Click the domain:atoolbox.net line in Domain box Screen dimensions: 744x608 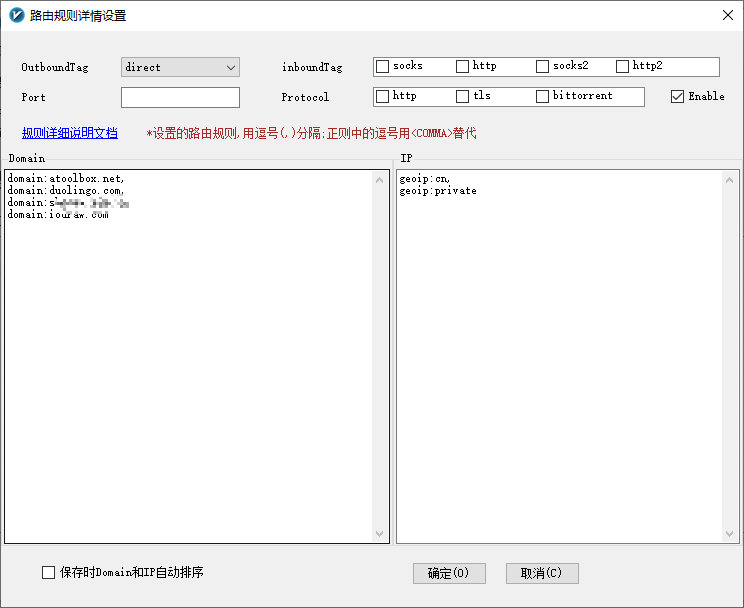click(x=66, y=178)
